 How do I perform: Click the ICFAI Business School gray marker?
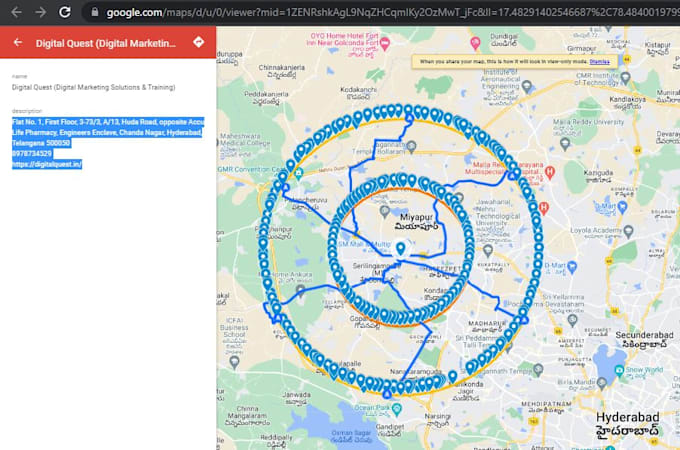tap(235, 361)
